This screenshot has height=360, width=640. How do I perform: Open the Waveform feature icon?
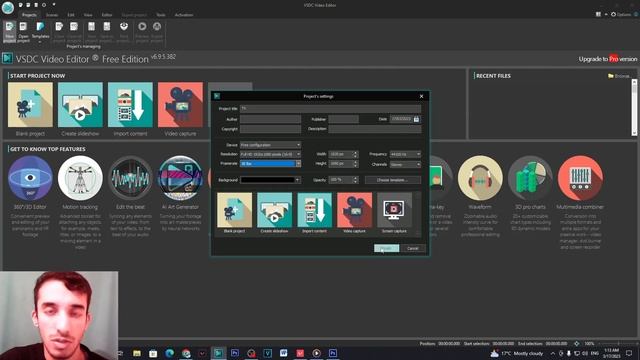click(480, 178)
